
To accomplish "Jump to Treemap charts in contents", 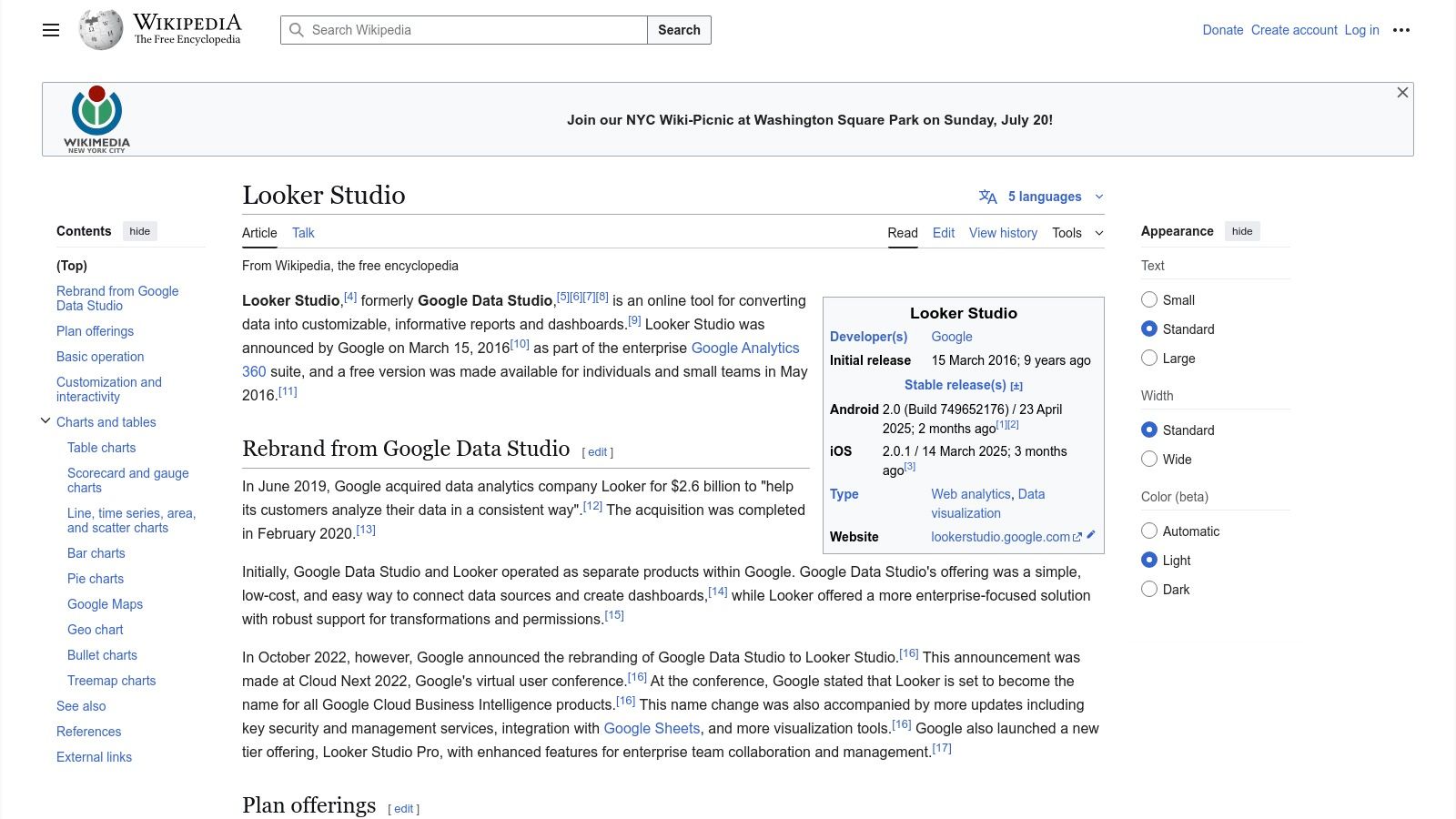I will [111, 681].
